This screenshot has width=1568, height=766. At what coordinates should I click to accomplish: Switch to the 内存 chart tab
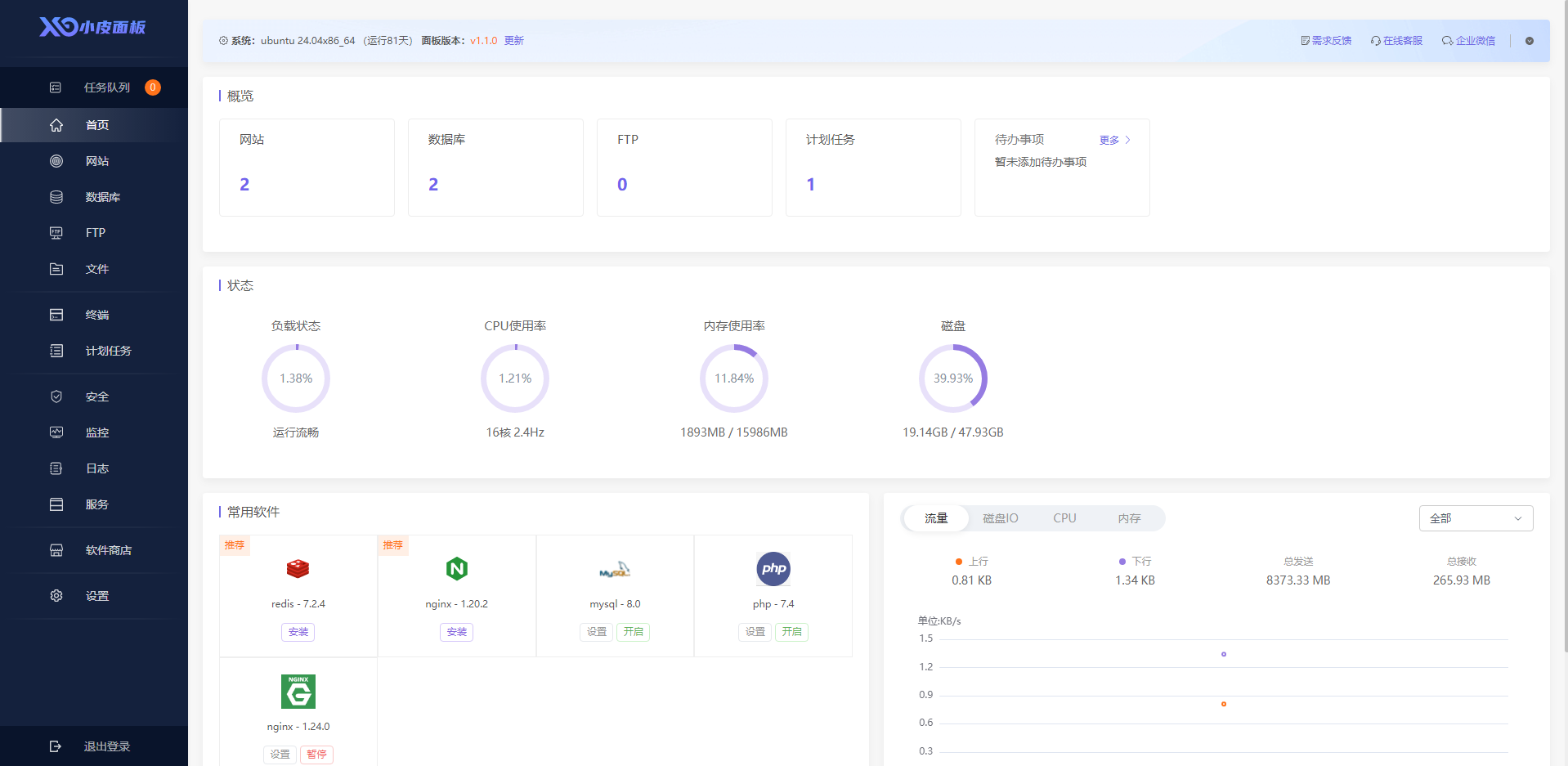(x=1129, y=518)
